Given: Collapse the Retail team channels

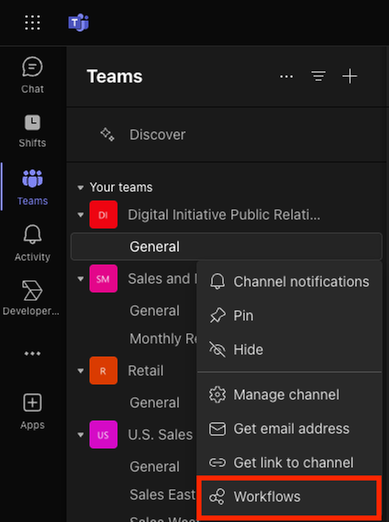Looking at the screenshot, I should point(80,371).
